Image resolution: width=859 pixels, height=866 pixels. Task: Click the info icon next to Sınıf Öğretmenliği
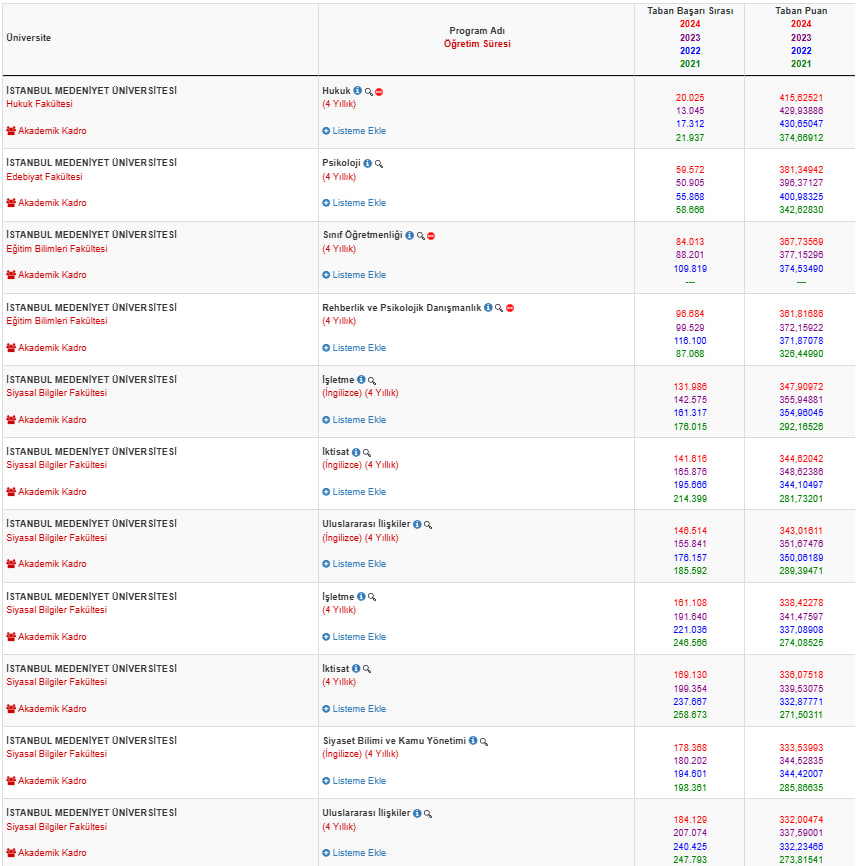point(409,236)
